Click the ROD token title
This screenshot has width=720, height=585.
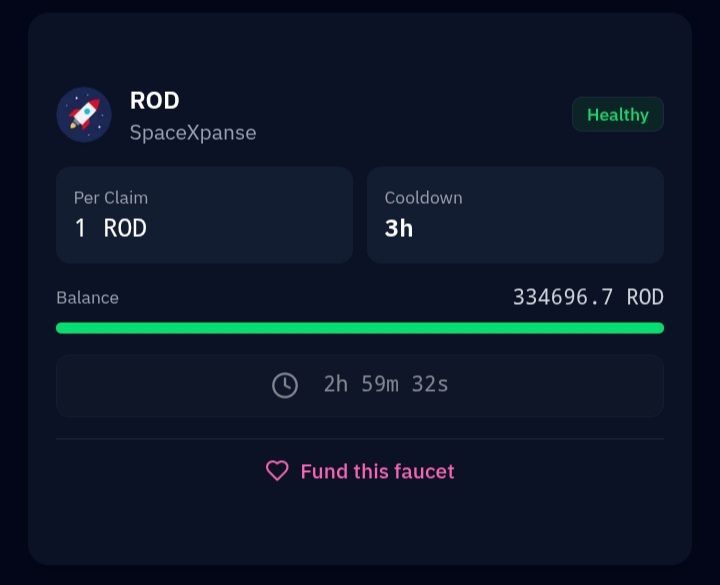(x=155, y=101)
